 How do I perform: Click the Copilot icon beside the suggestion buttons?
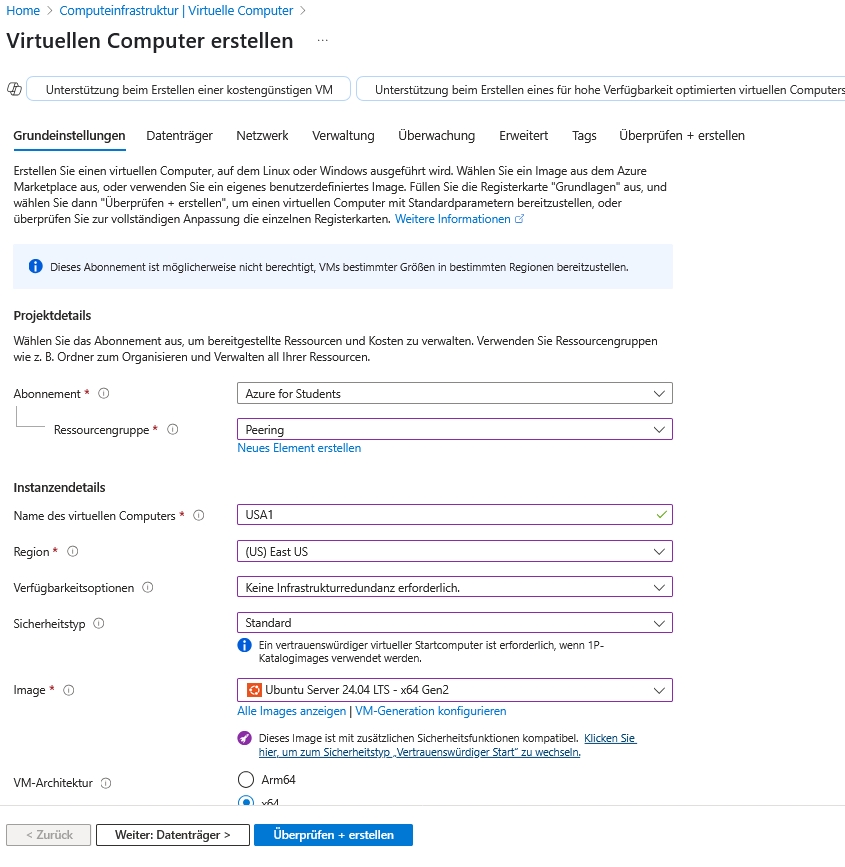point(14,89)
